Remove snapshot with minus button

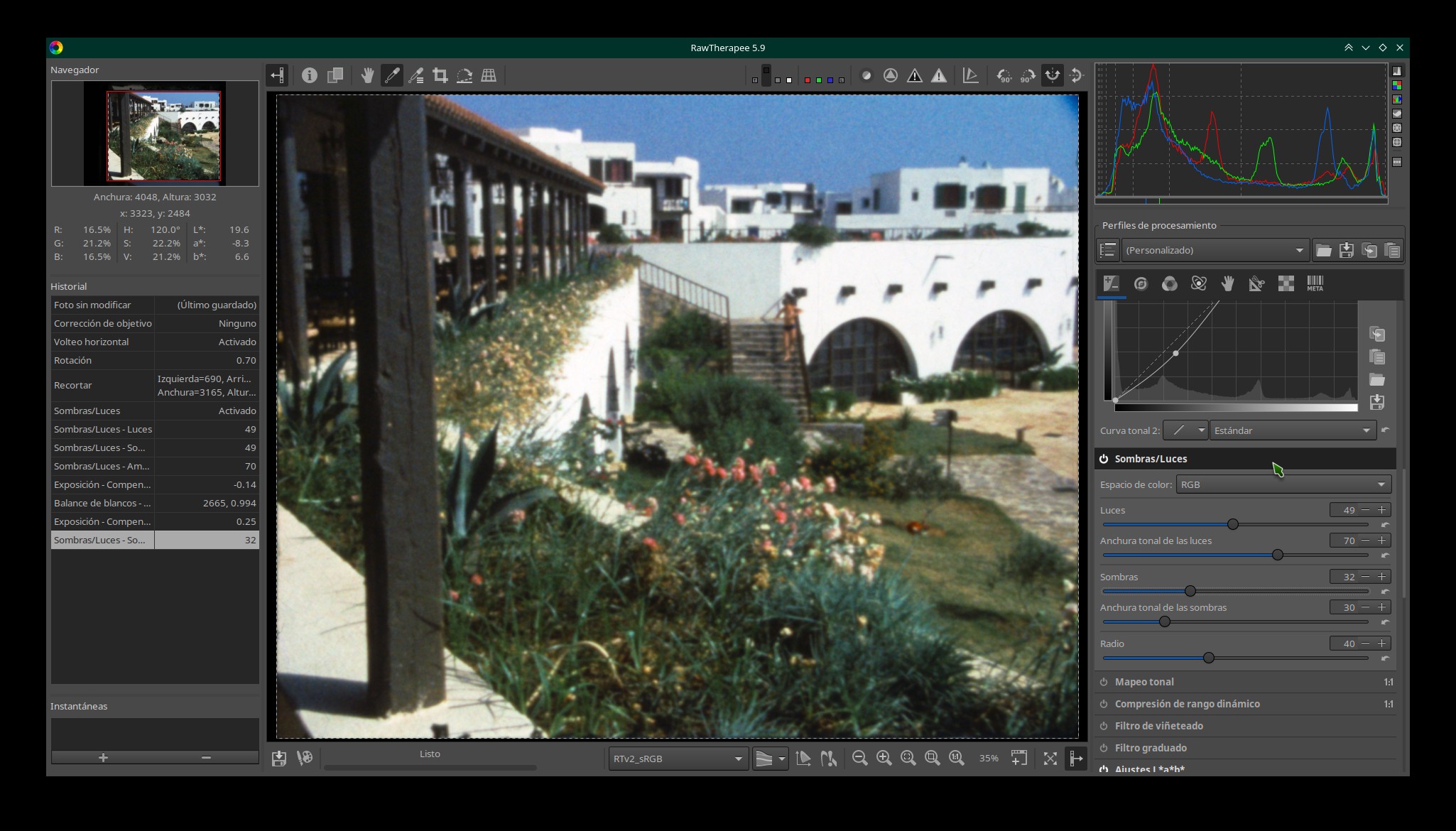click(x=206, y=758)
